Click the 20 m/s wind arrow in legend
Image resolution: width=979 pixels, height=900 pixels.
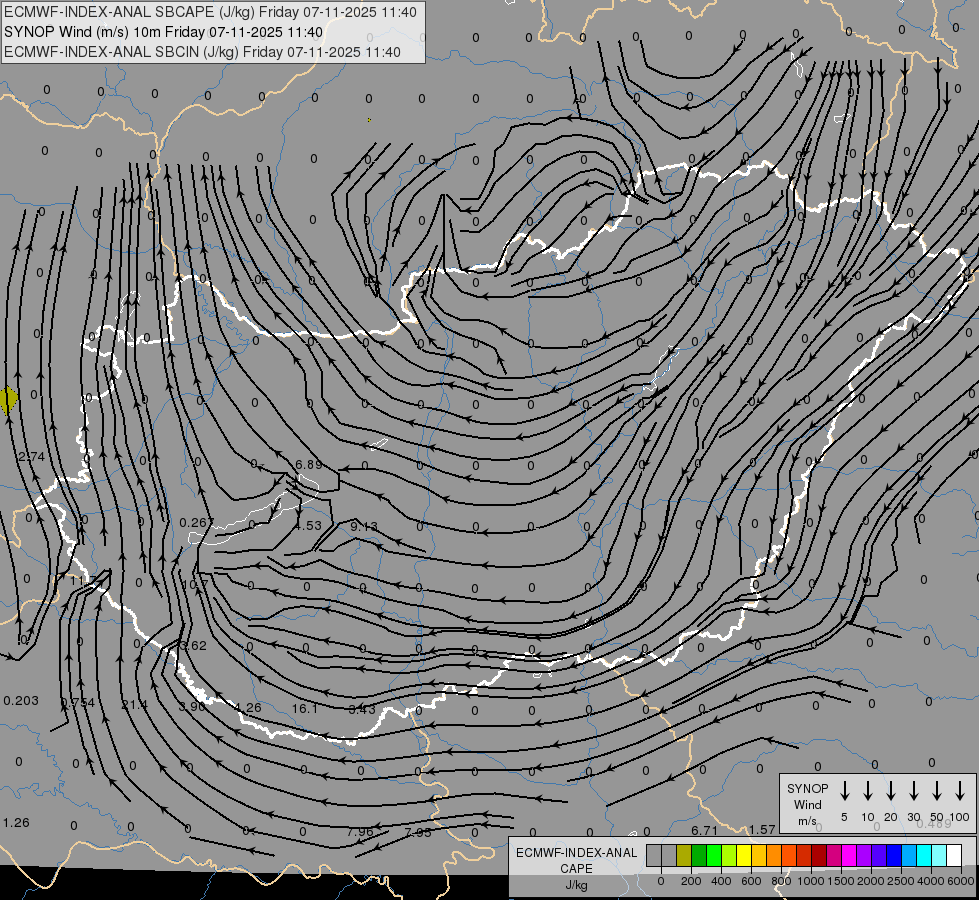890,790
